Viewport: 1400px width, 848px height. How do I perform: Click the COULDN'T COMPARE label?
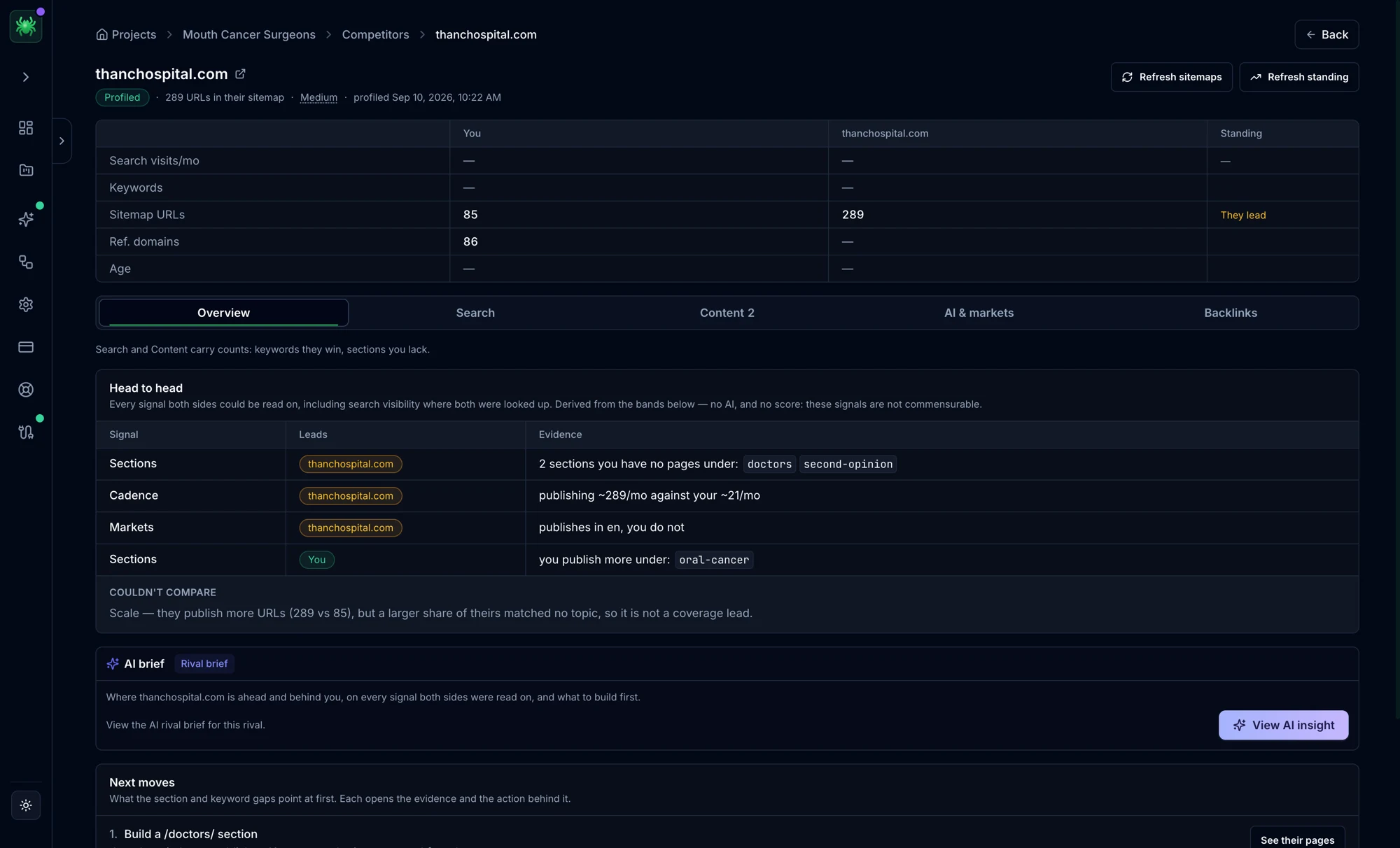tap(162, 593)
